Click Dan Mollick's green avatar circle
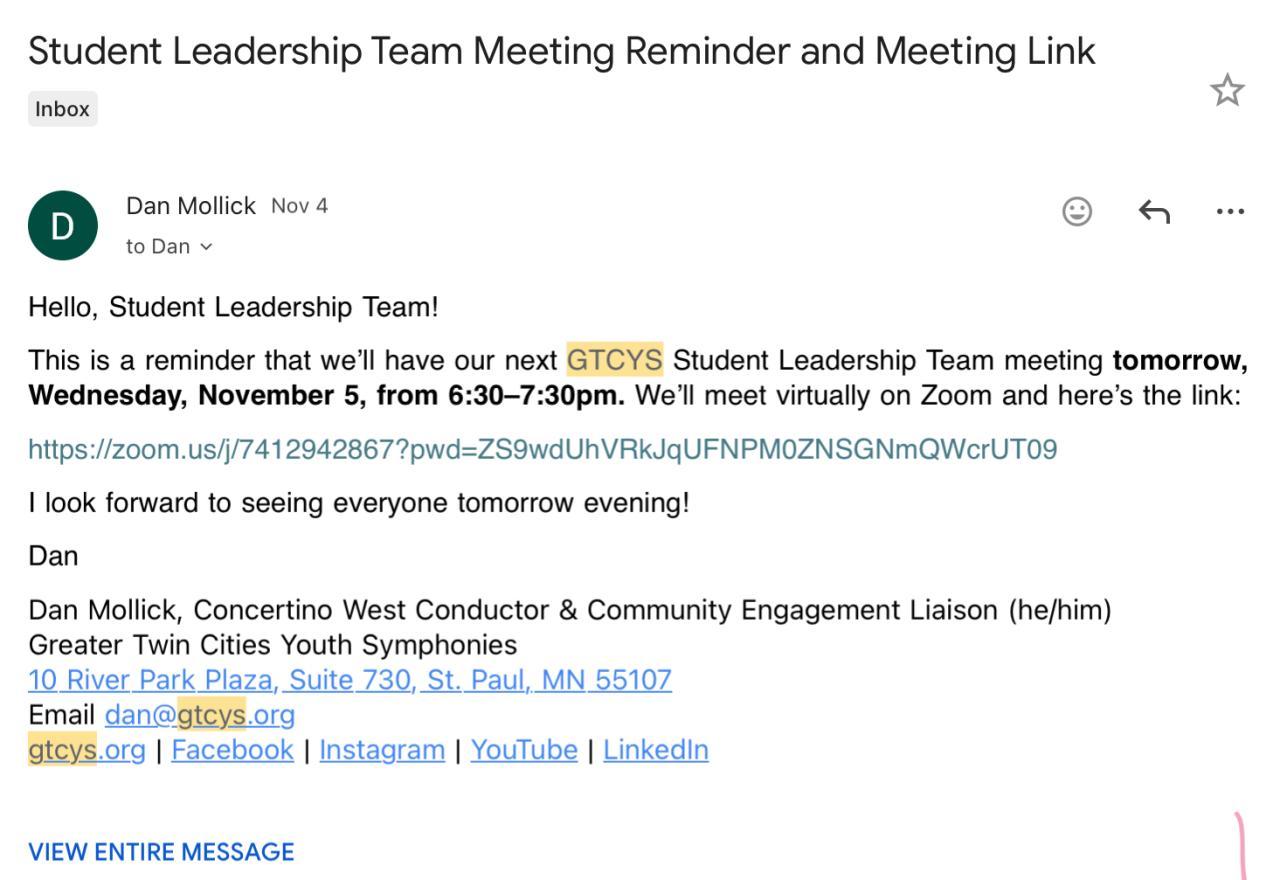 [x=63, y=226]
